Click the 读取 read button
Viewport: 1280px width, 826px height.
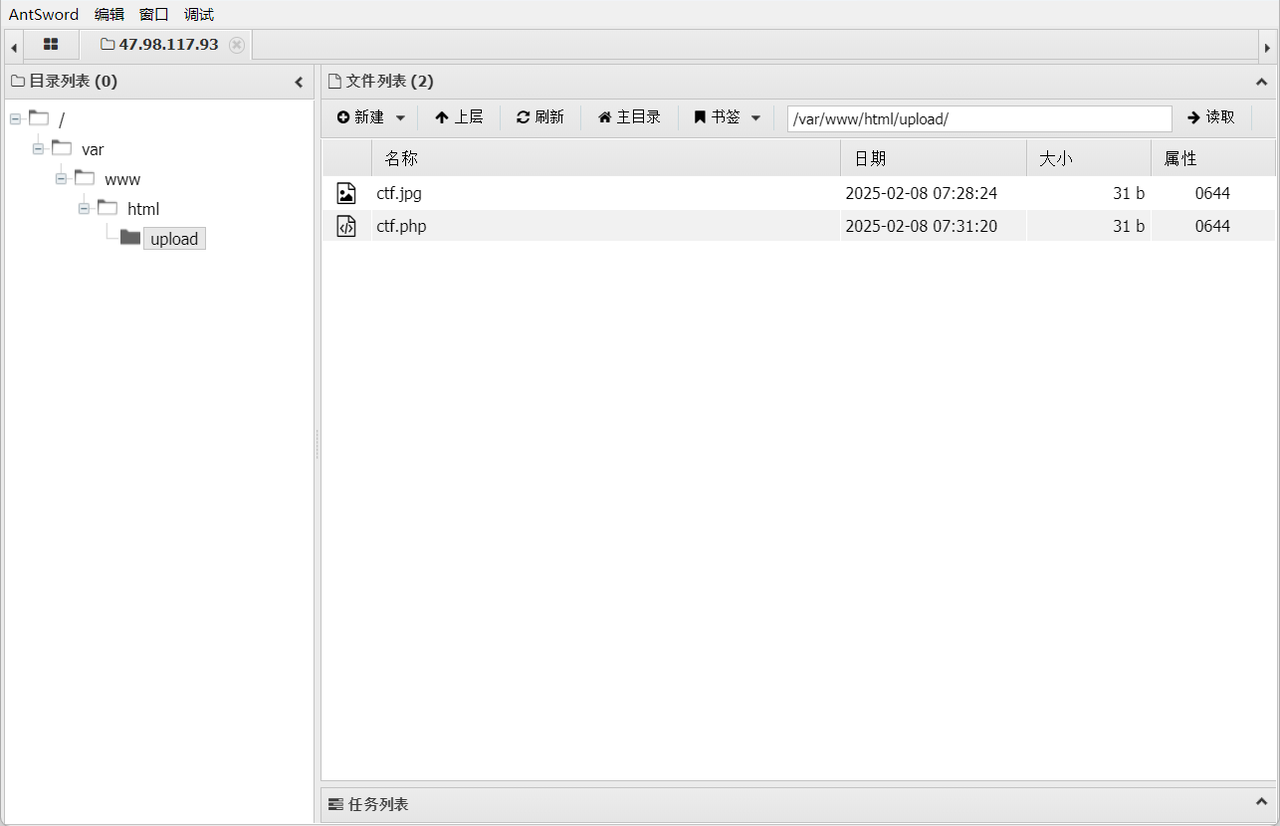coord(1211,118)
